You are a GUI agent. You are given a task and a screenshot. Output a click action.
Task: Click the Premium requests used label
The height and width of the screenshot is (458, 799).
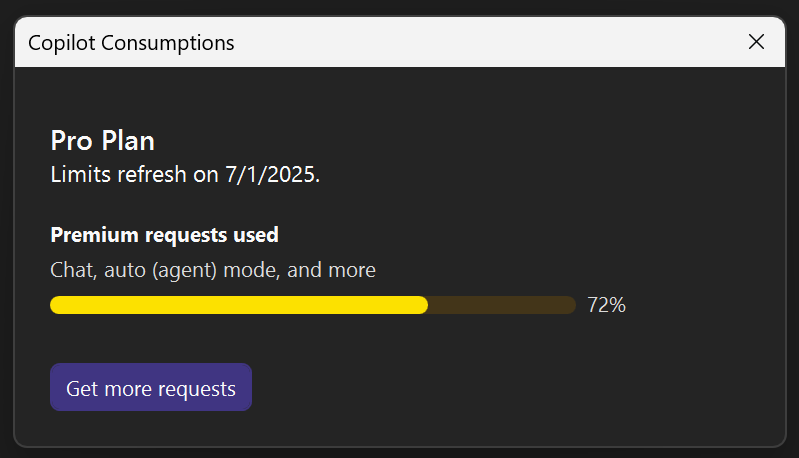164,235
